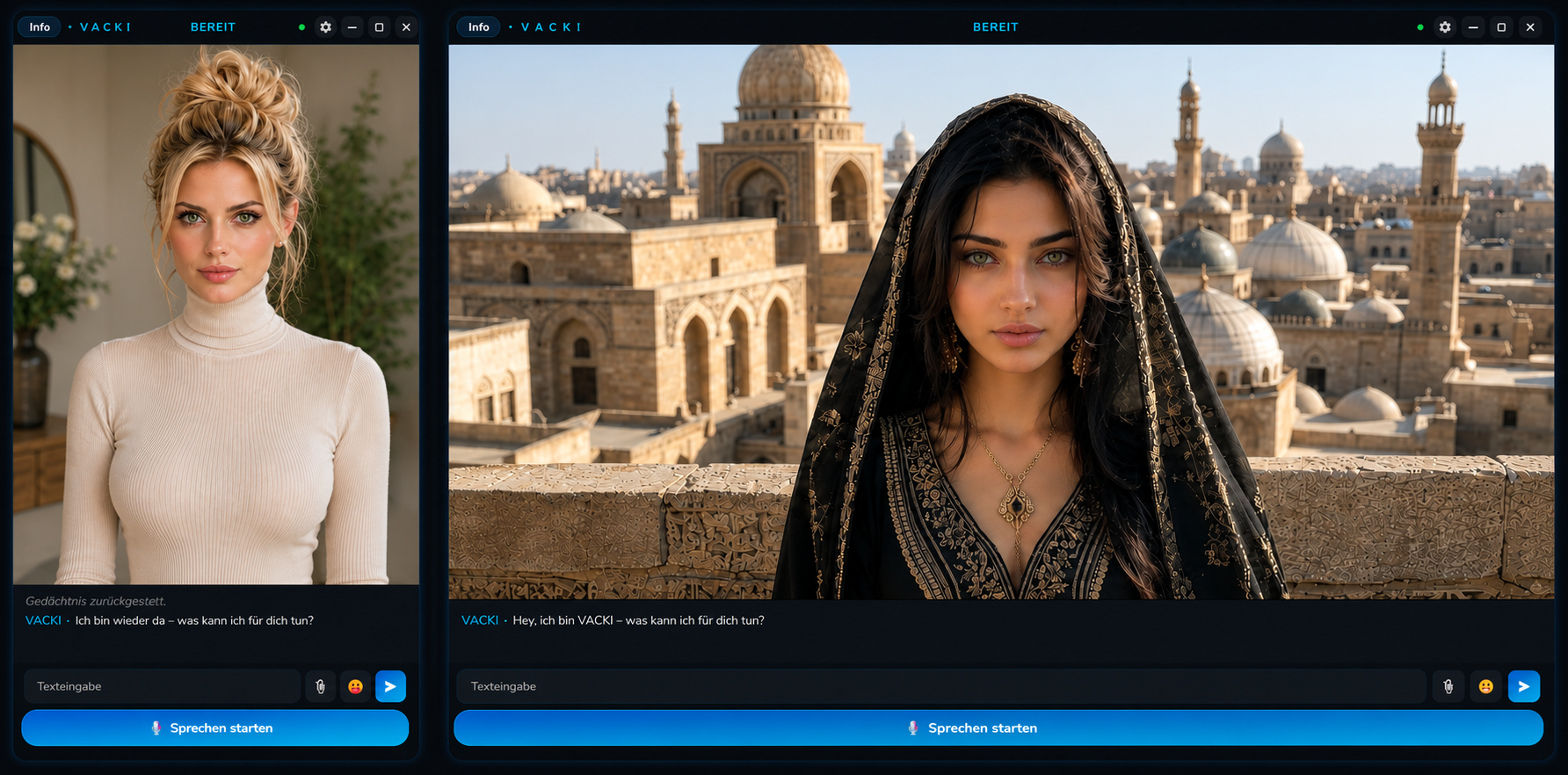Screen dimensions: 1568x775
Task: Click the attachment clip icon in right window
Action: point(1448,686)
